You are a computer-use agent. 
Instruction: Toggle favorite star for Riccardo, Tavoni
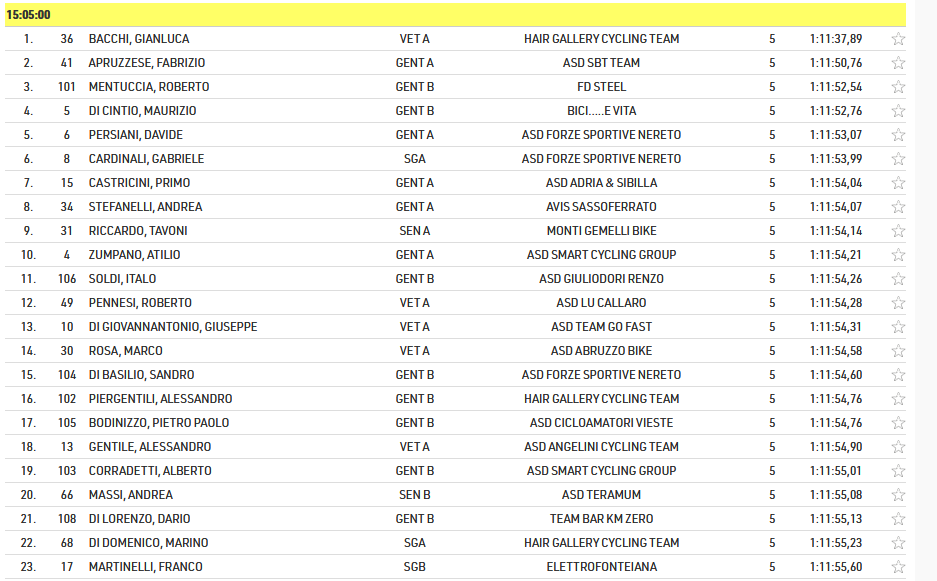pos(898,231)
